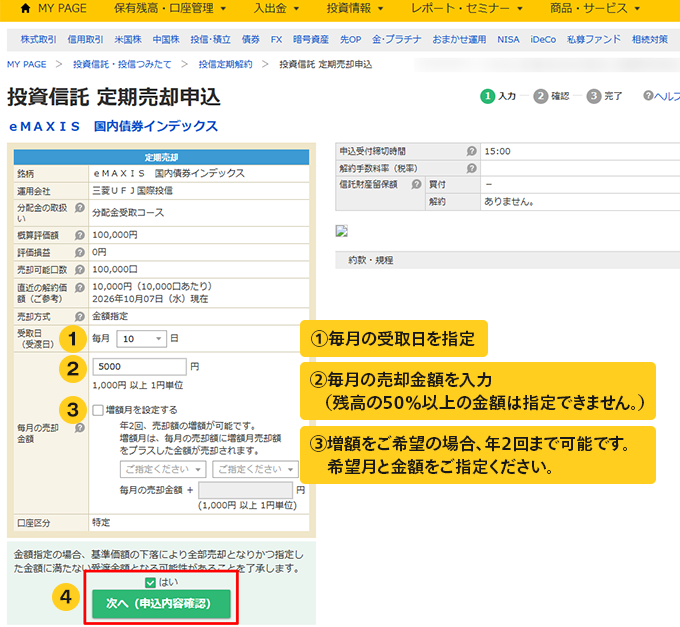Open the 受取日 day dropdown showing 10
Screen dimensions: 680x627
tap(141, 338)
